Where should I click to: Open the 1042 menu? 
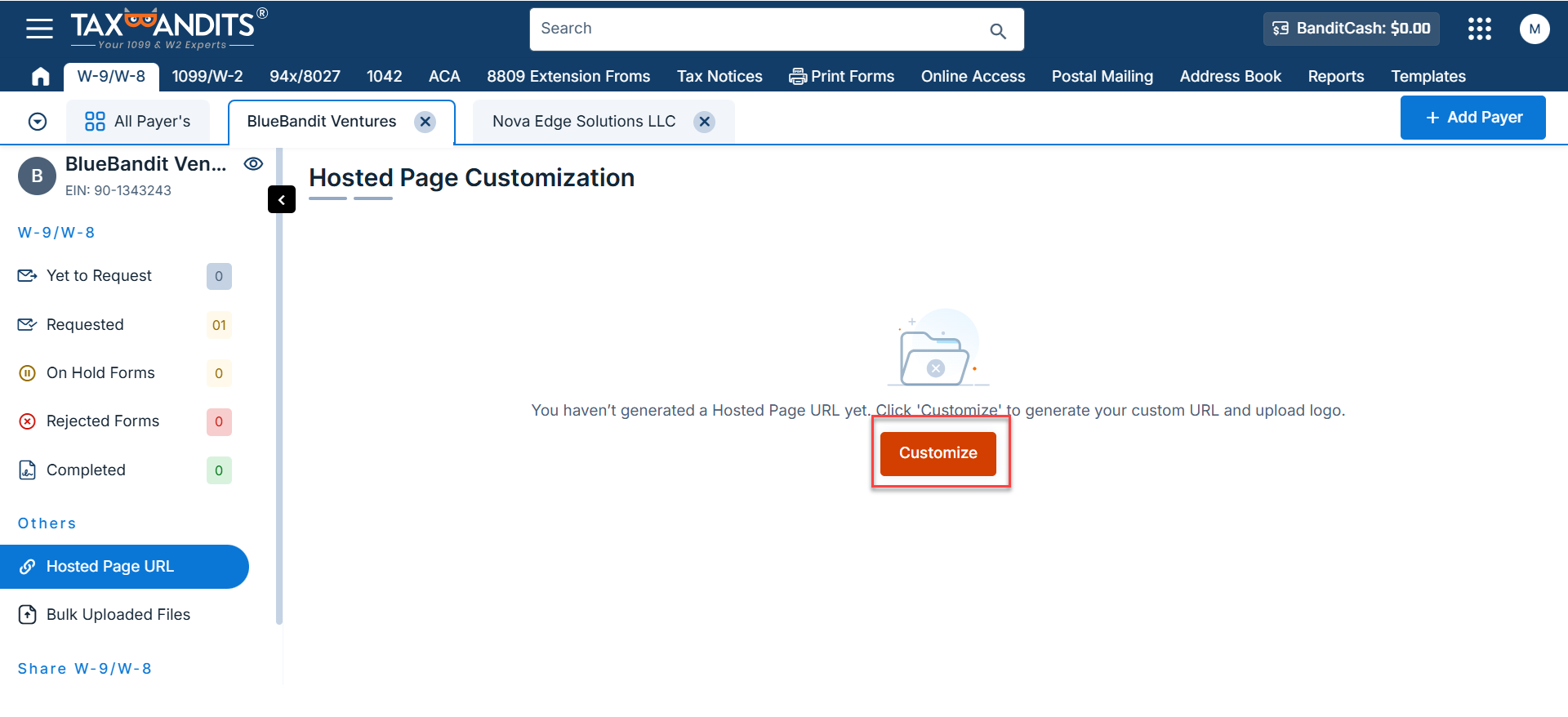(x=384, y=76)
